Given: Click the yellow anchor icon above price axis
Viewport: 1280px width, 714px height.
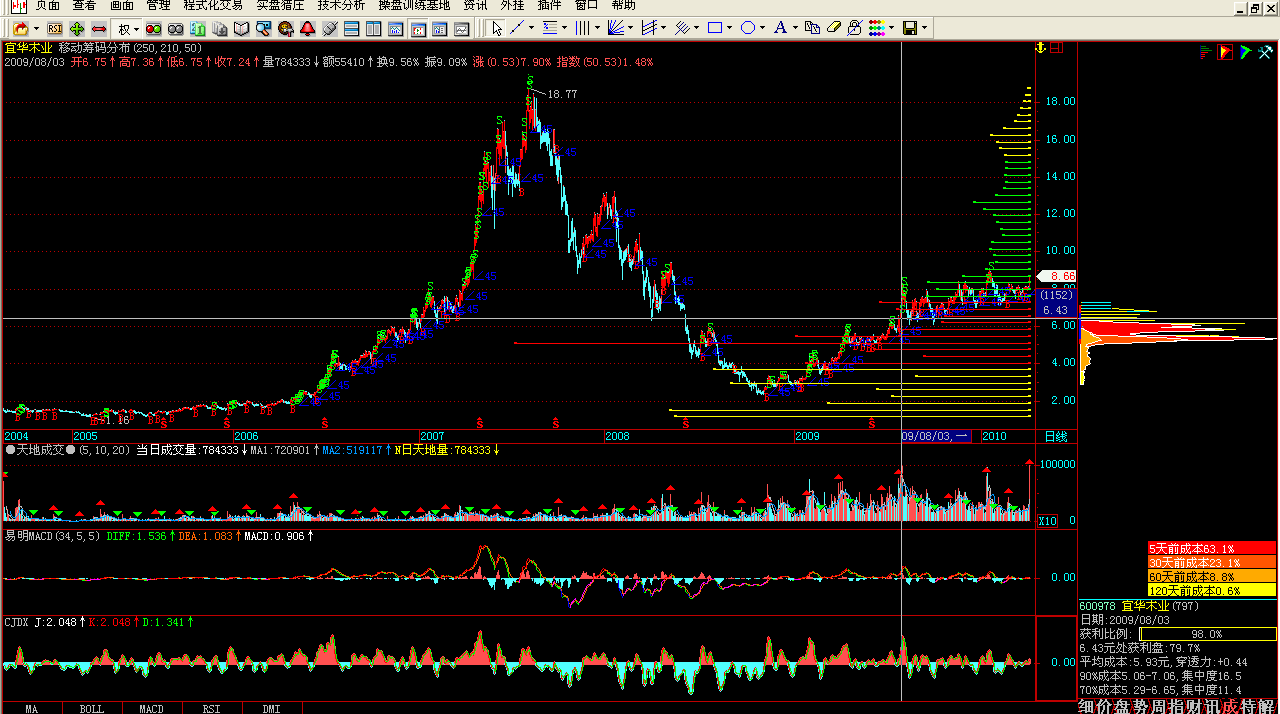Looking at the screenshot, I should point(1040,47).
